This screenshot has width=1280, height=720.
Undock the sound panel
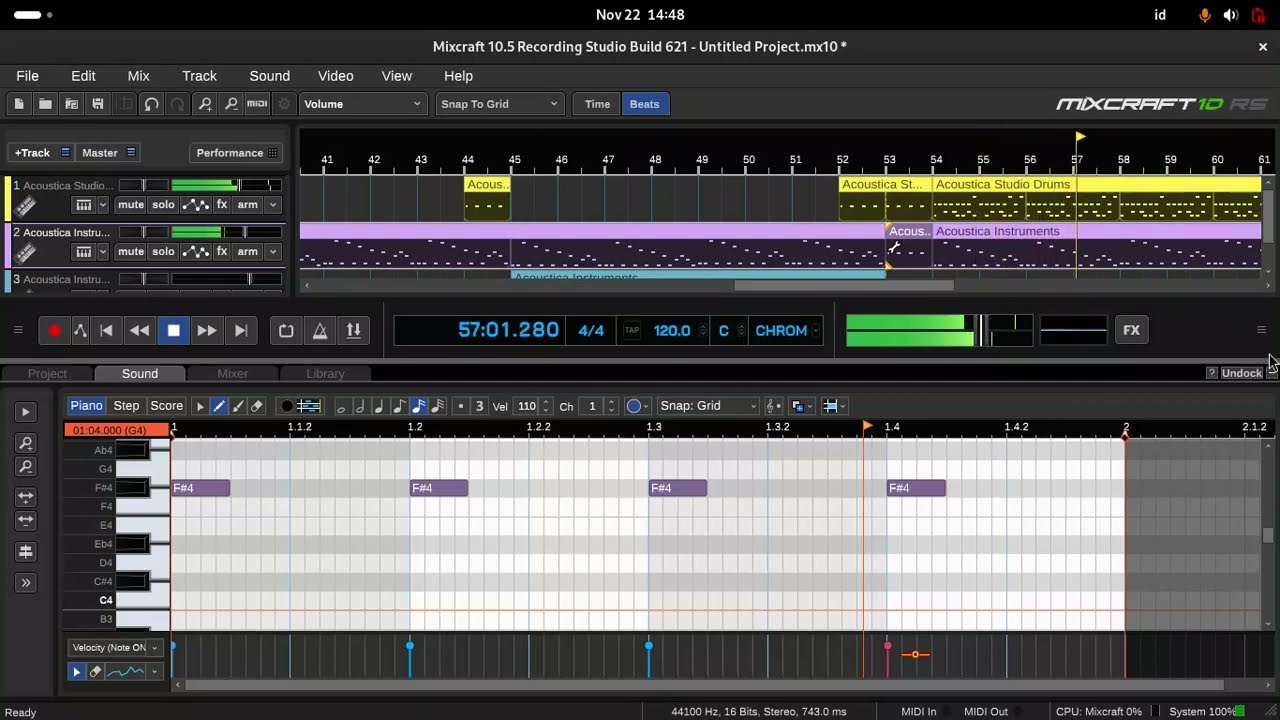(1242, 373)
